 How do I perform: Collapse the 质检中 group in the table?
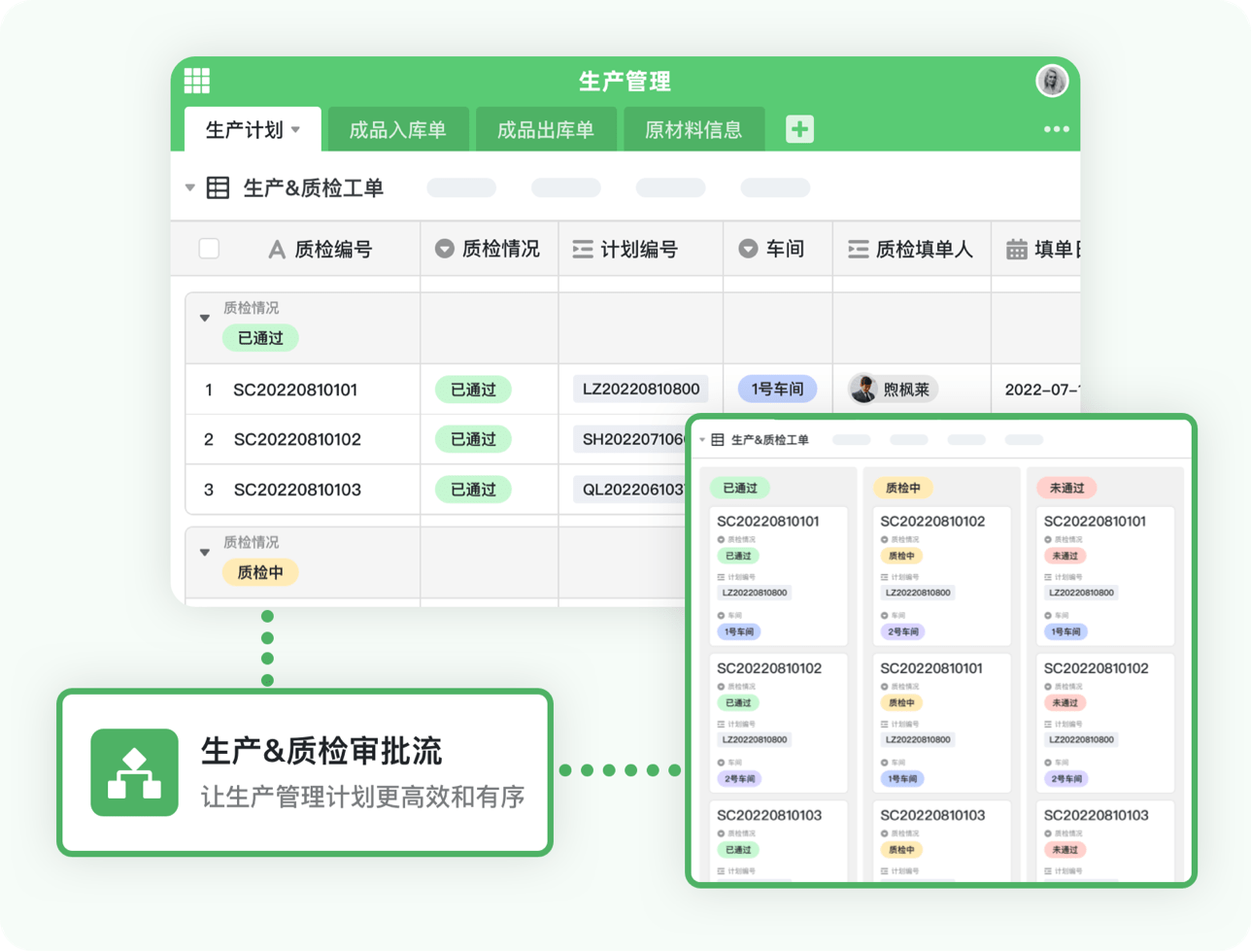(x=205, y=552)
